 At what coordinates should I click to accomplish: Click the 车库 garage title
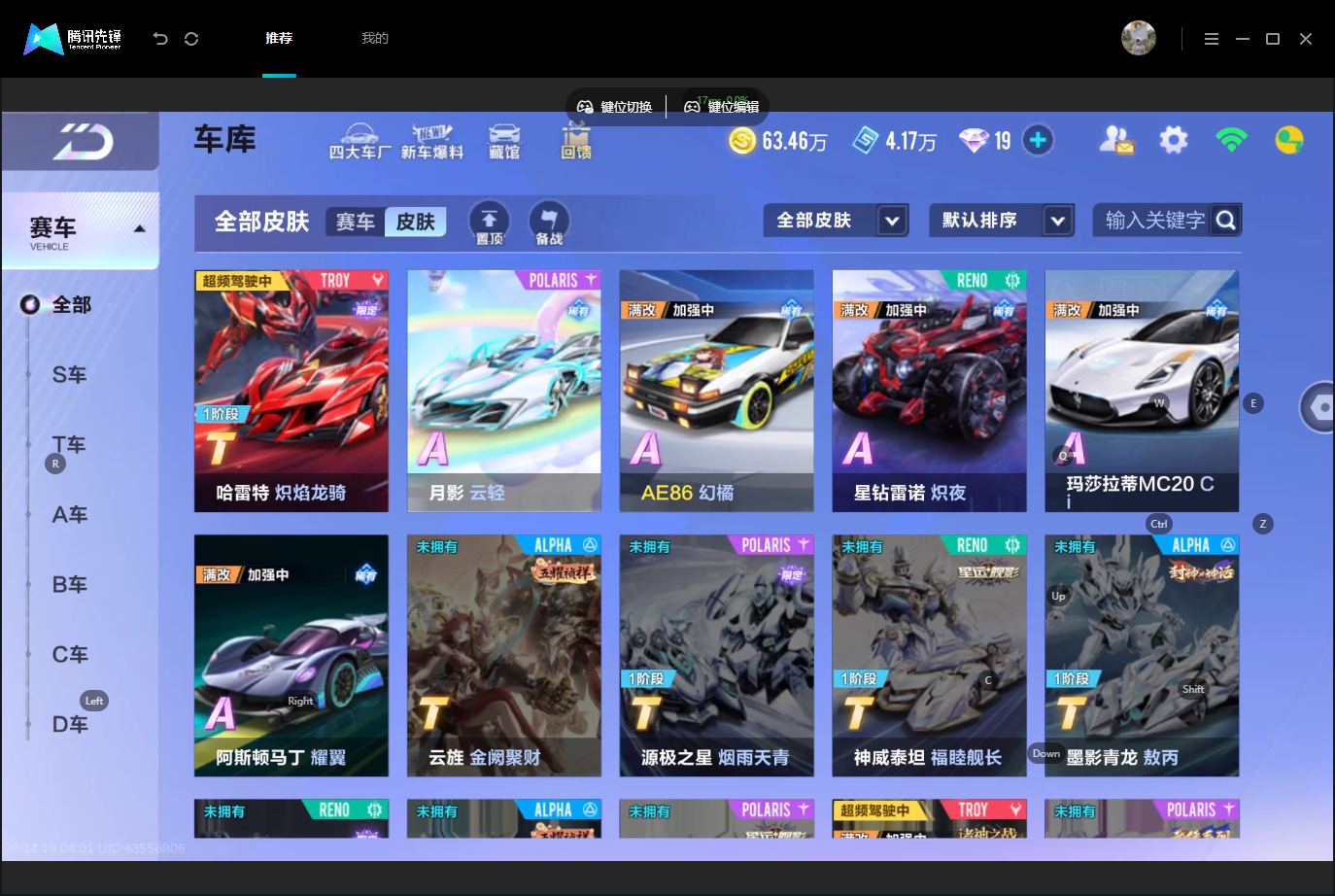[225, 140]
